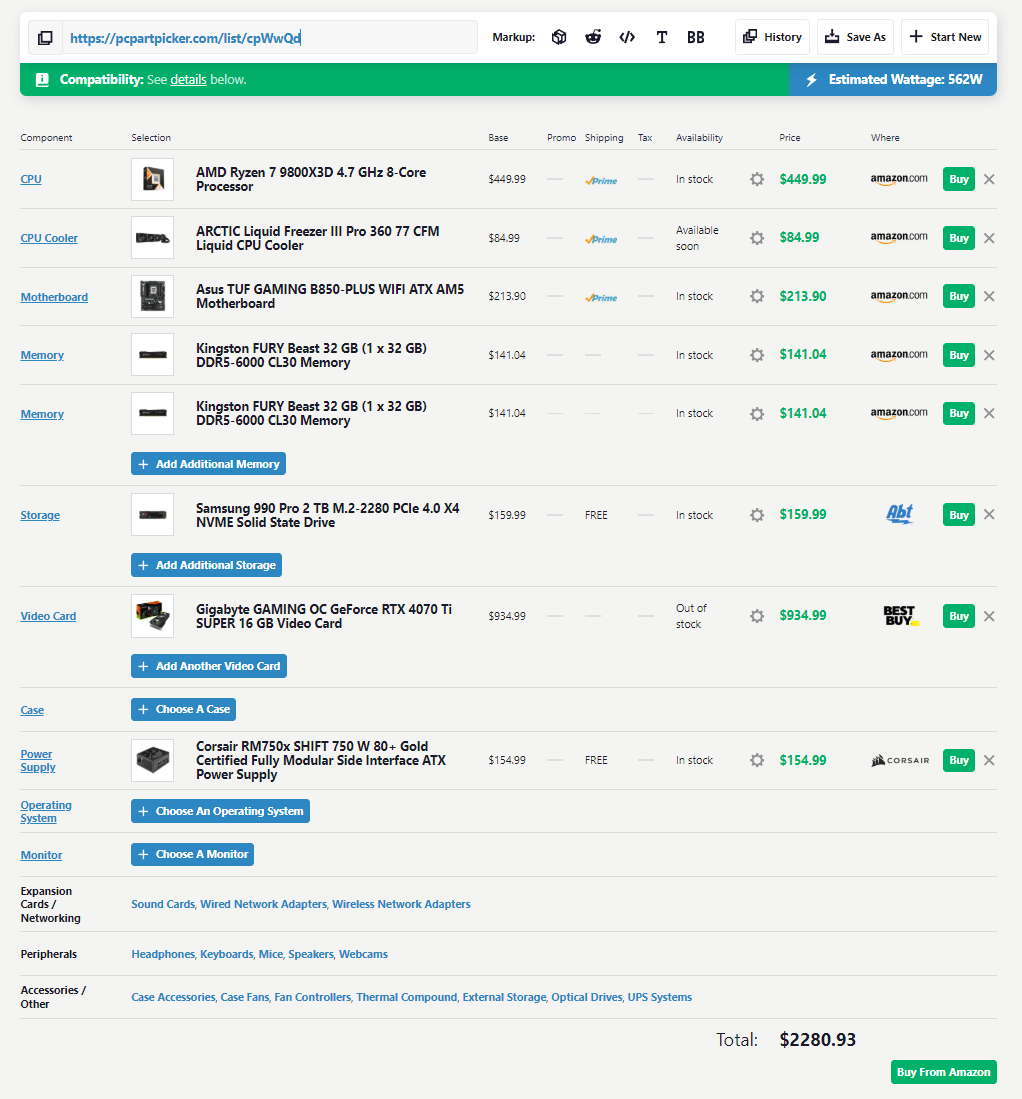Click Add Another Video Card button
Screen dimensions: 1022x1099
pyautogui.click(x=209, y=666)
